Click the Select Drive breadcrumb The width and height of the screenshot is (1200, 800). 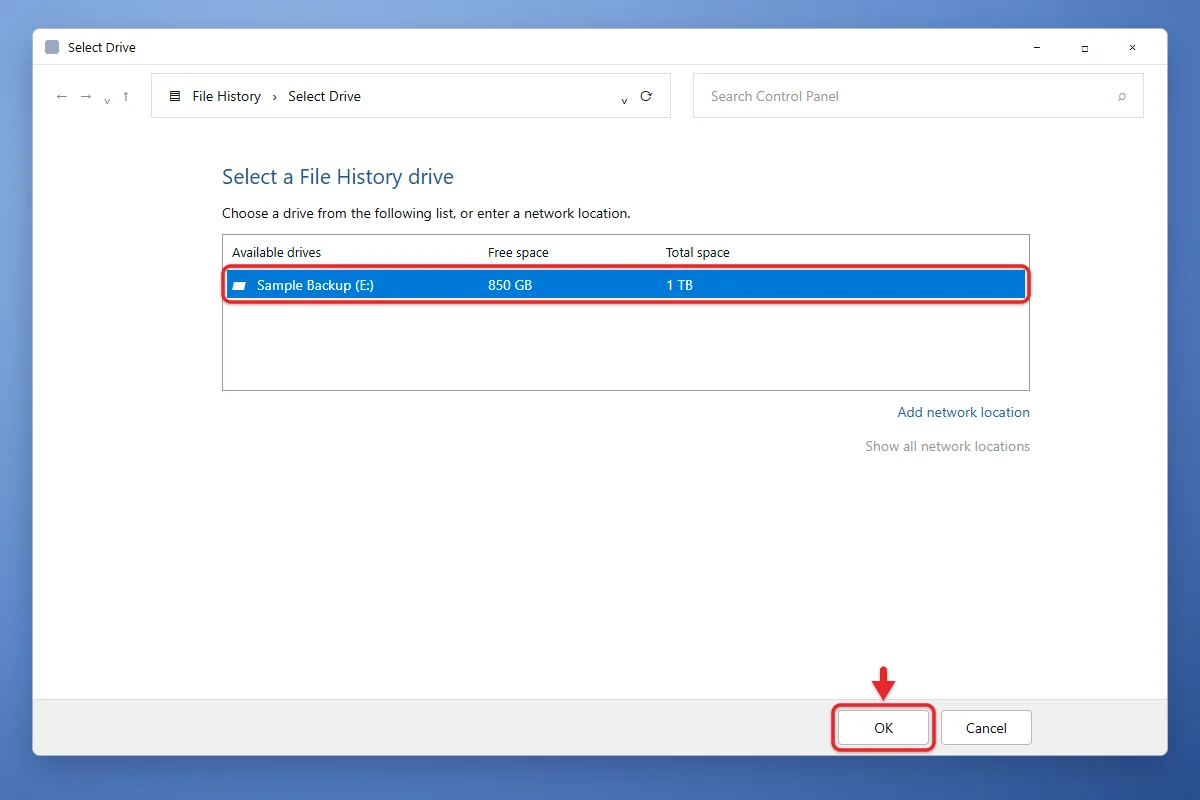324,96
